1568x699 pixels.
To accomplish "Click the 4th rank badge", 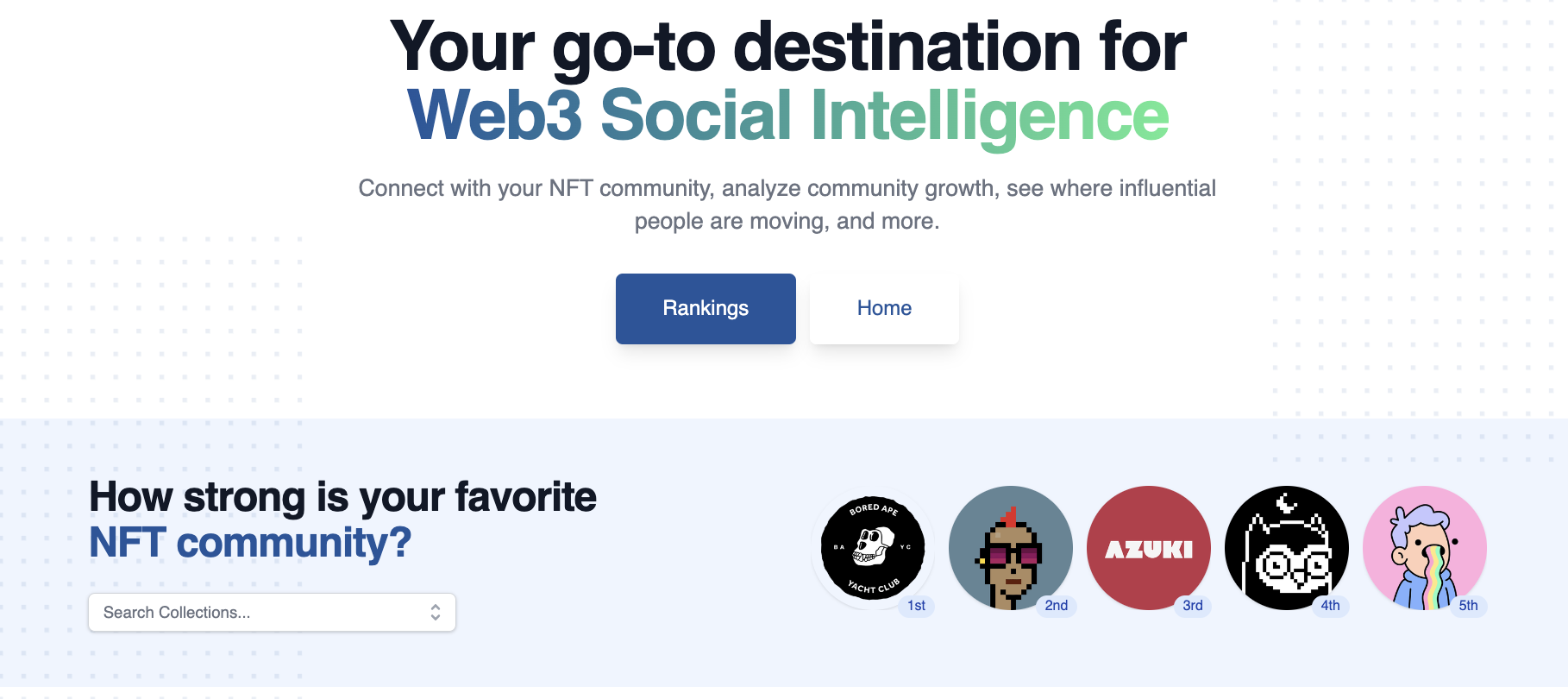I will [1330, 606].
